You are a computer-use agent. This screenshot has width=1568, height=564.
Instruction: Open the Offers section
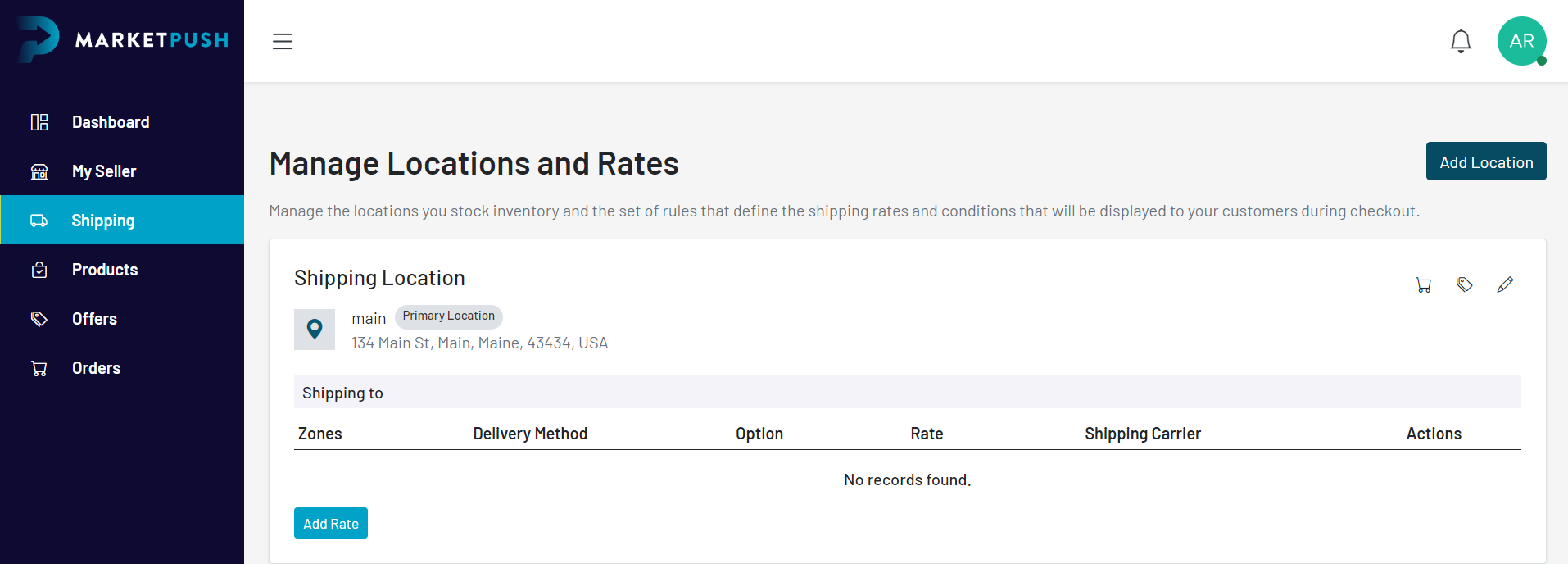click(x=94, y=319)
